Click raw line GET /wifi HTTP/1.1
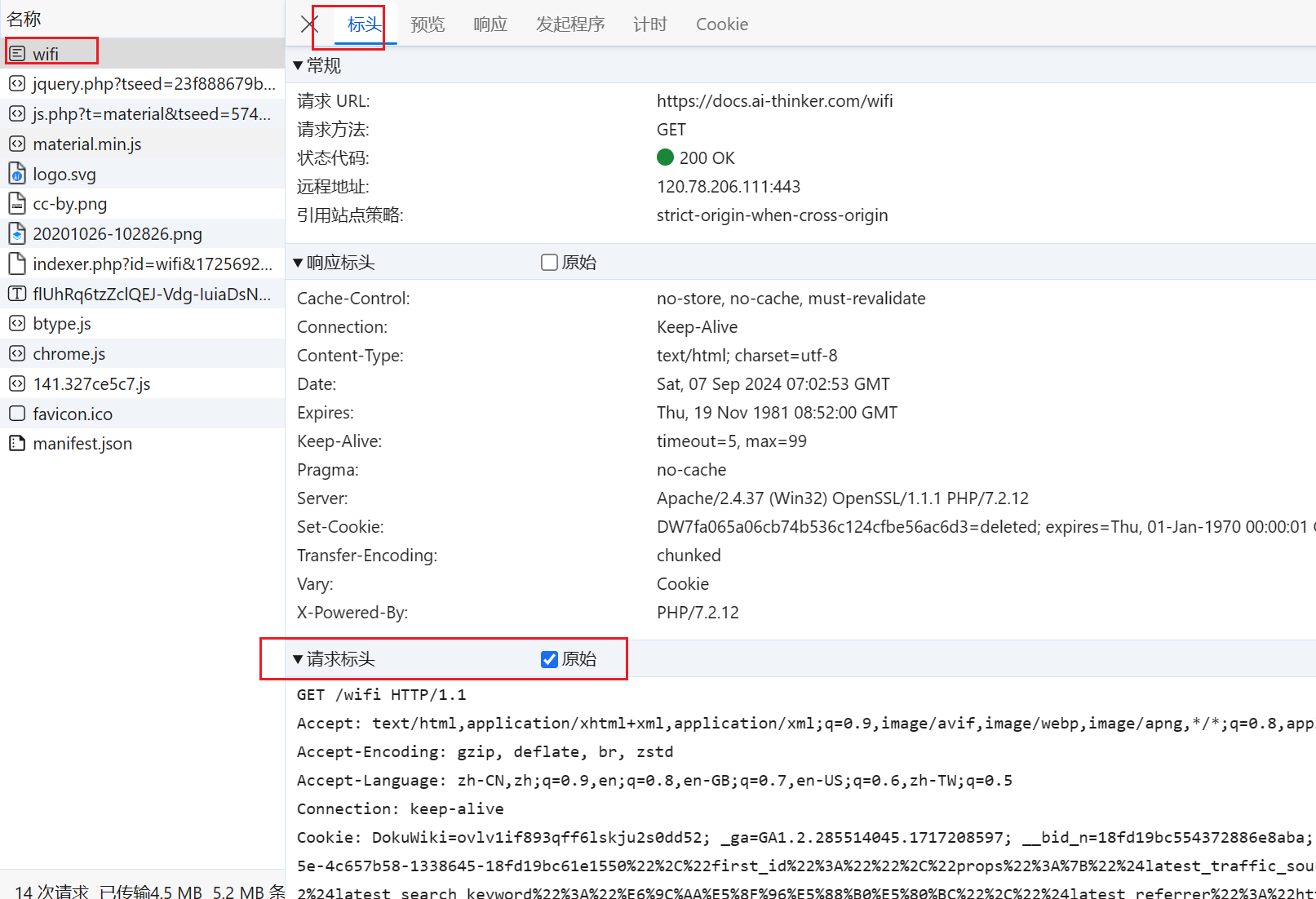This screenshot has height=899, width=1316. (381, 694)
